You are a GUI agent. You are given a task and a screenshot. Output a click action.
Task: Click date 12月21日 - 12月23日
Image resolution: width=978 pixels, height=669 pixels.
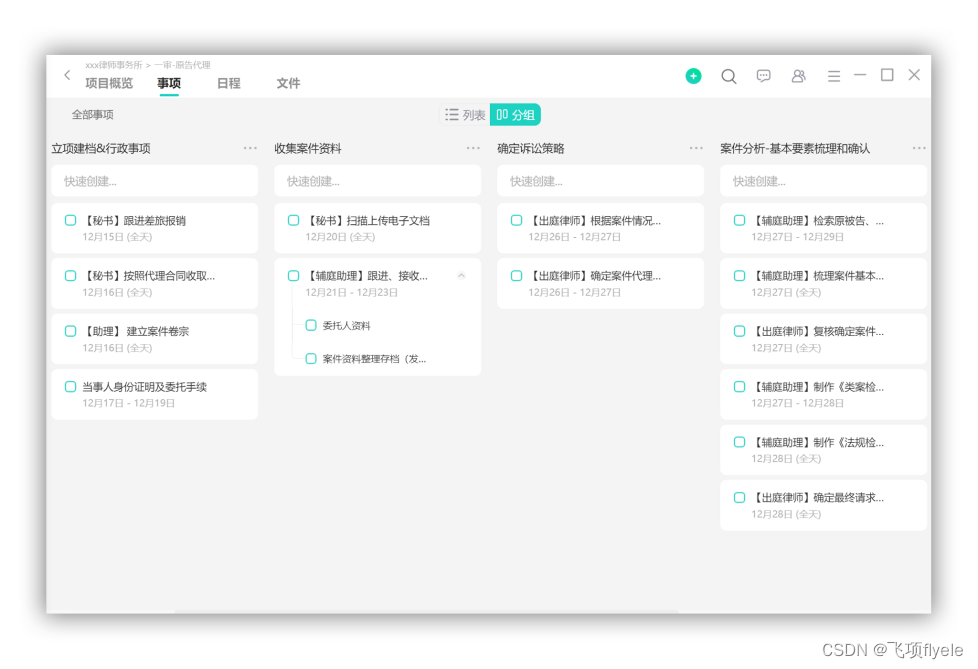(351, 292)
